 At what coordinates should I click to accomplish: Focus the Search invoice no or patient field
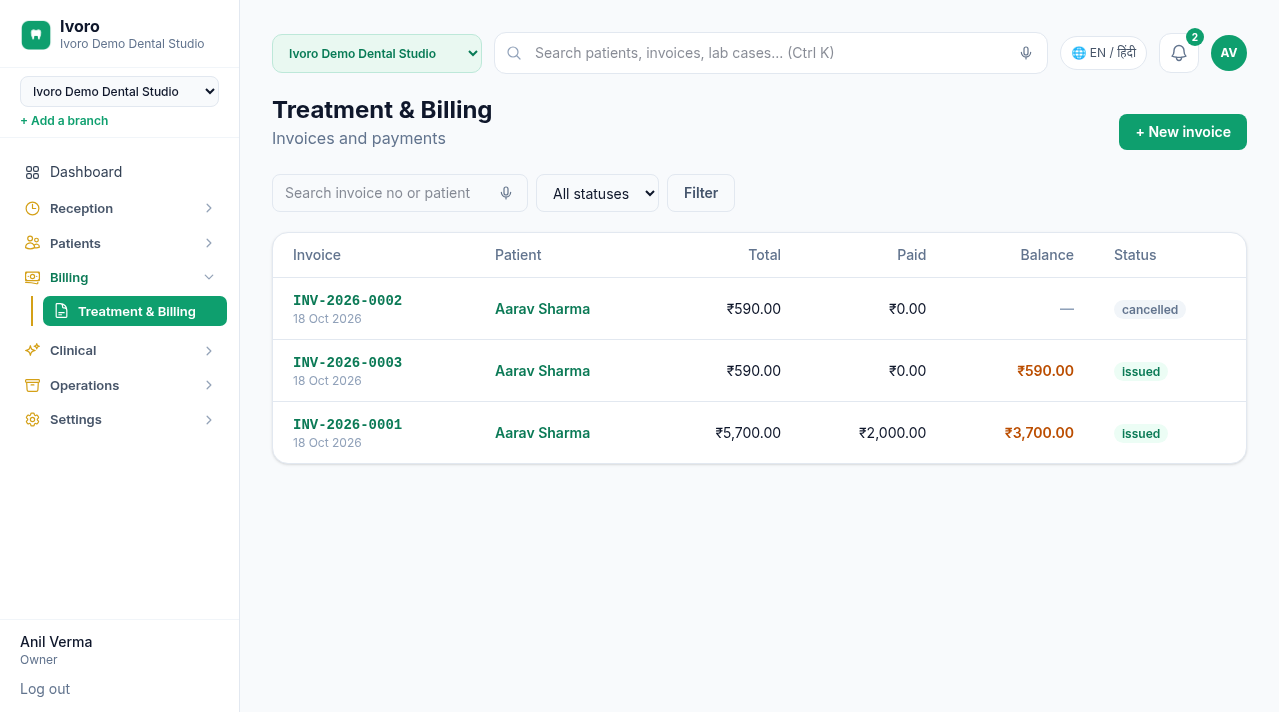(400, 193)
